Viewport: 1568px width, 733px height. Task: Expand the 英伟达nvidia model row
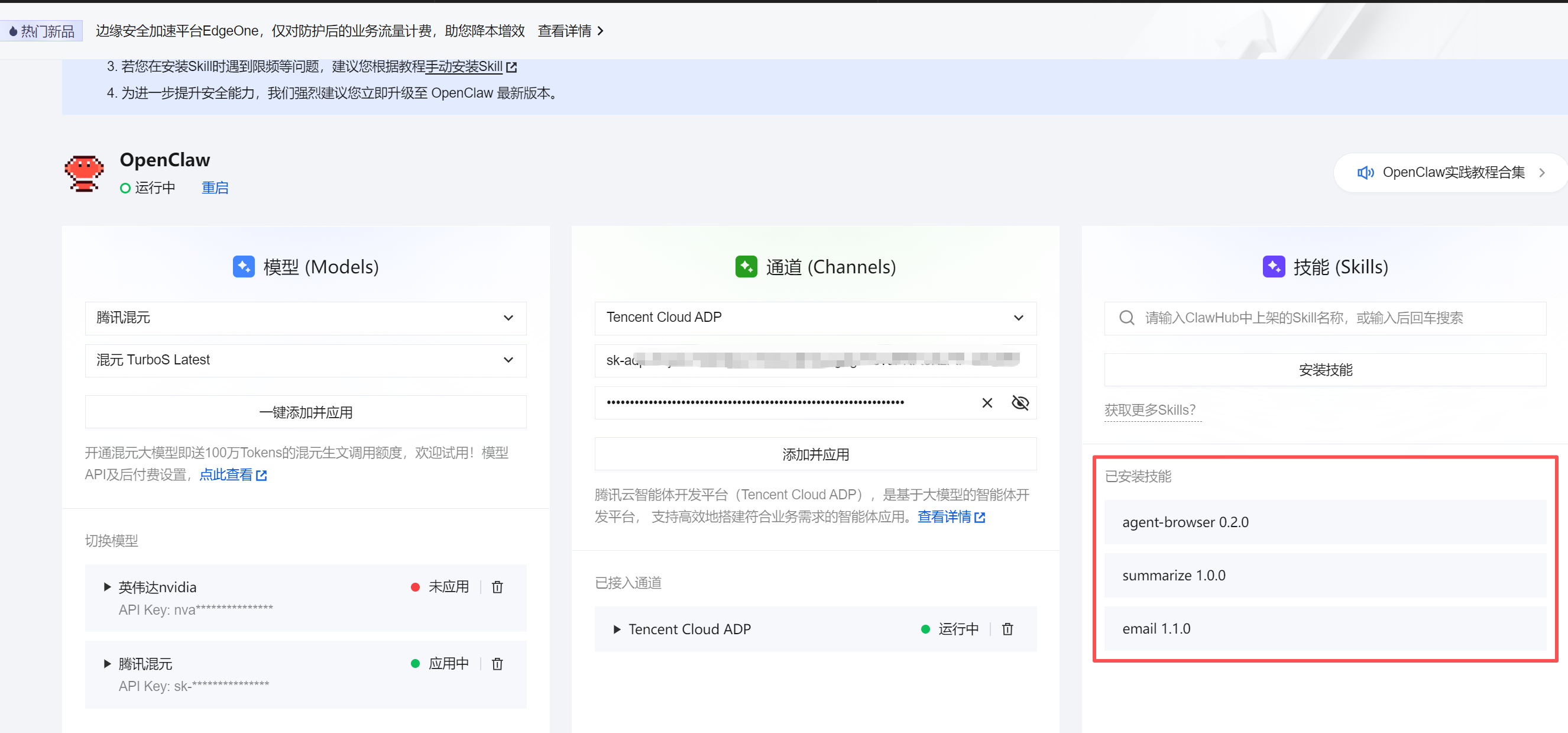(107, 587)
